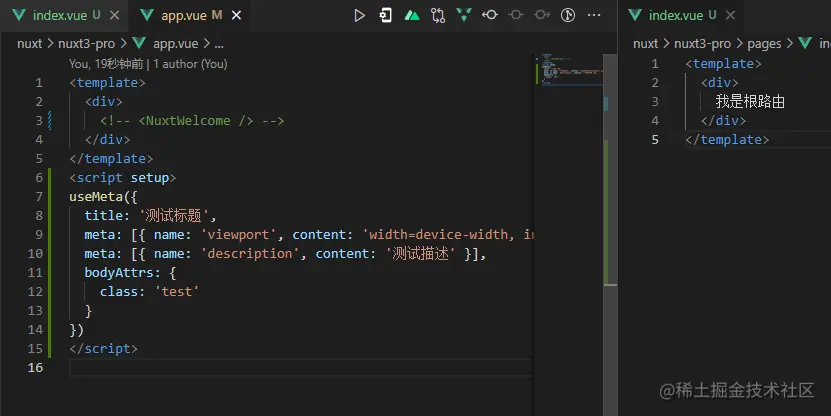Click 'nuxt' breadcrumb in the right editor
This screenshot has width=831, height=416.
[645, 43]
